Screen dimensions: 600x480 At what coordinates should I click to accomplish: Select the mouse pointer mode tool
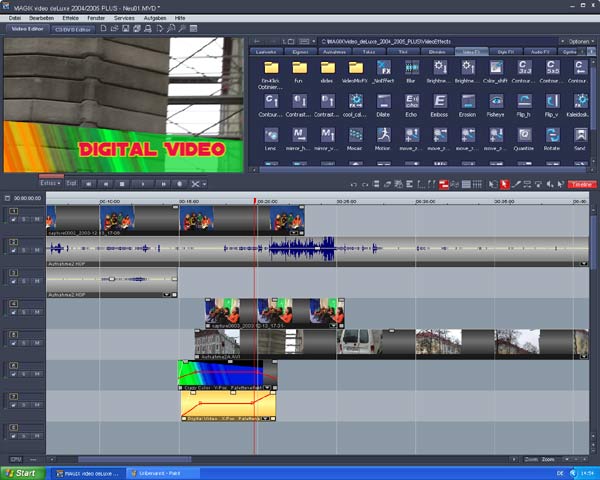pyautogui.click(x=505, y=184)
